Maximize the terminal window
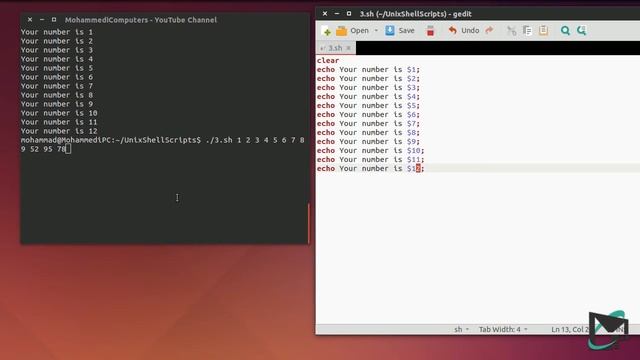Screen dimensions: 640x360 coord(53,20)
